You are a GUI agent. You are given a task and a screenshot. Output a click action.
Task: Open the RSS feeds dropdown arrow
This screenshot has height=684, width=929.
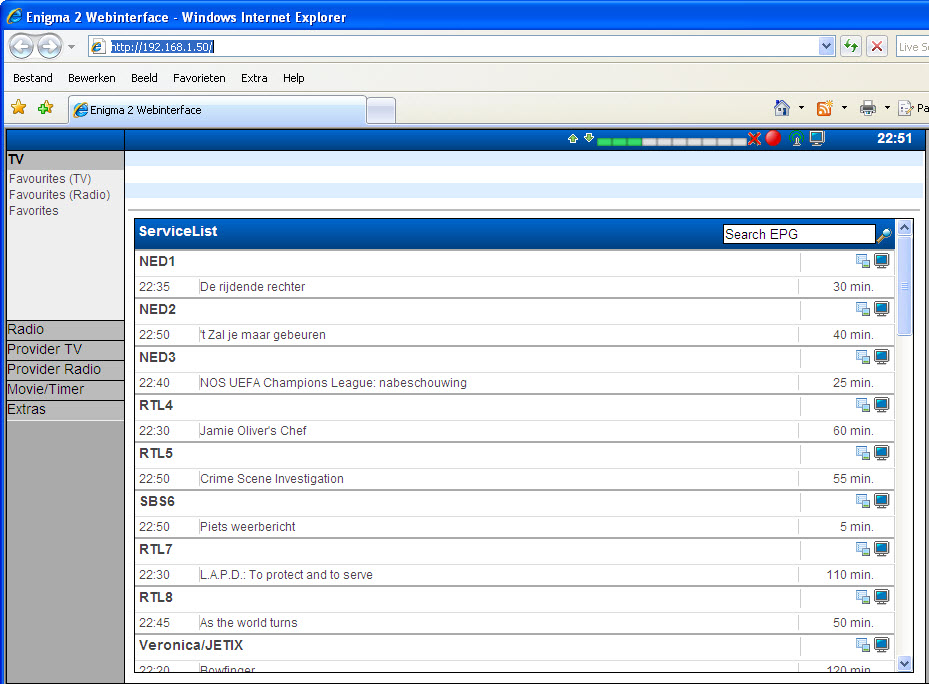coord(844,108)
